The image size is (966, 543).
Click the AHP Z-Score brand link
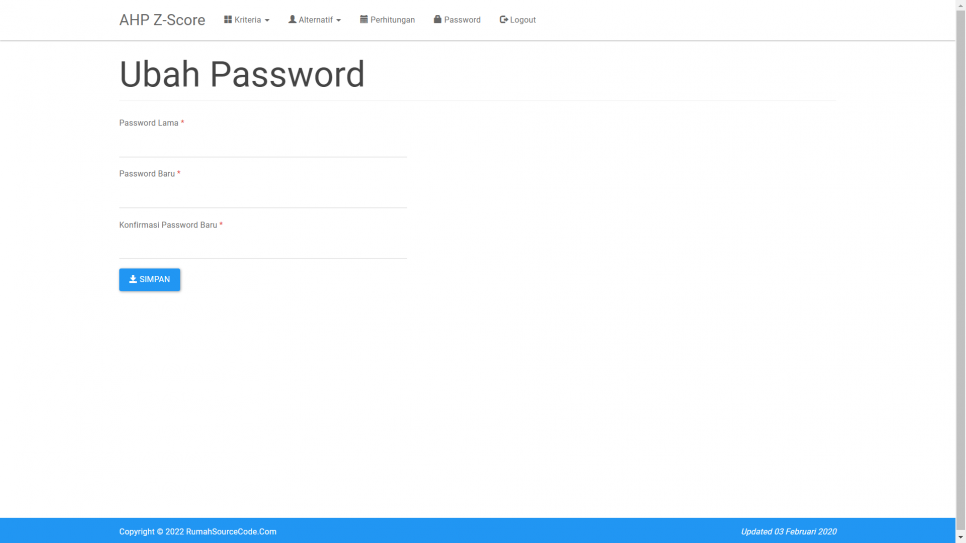pyautogui.click(x=162, y=20)
